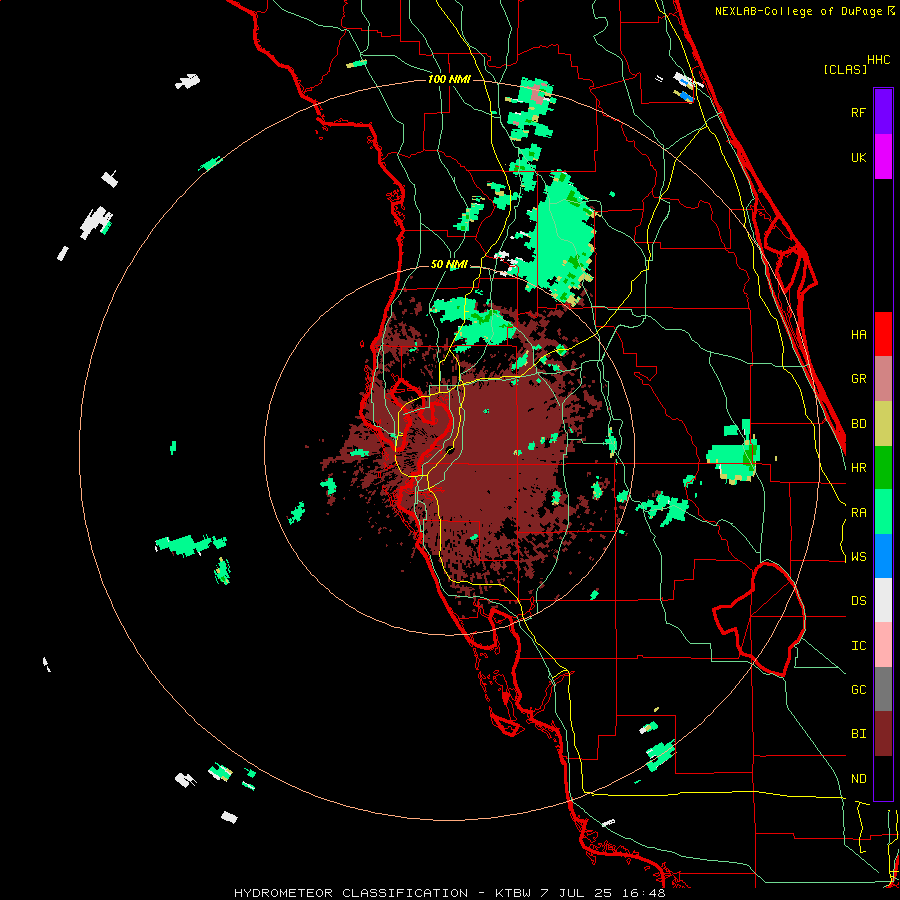Image resolution: width=900 pixels, height=900 pixels.
Task: Pick the white DS legend swatch
Action: 883,600
